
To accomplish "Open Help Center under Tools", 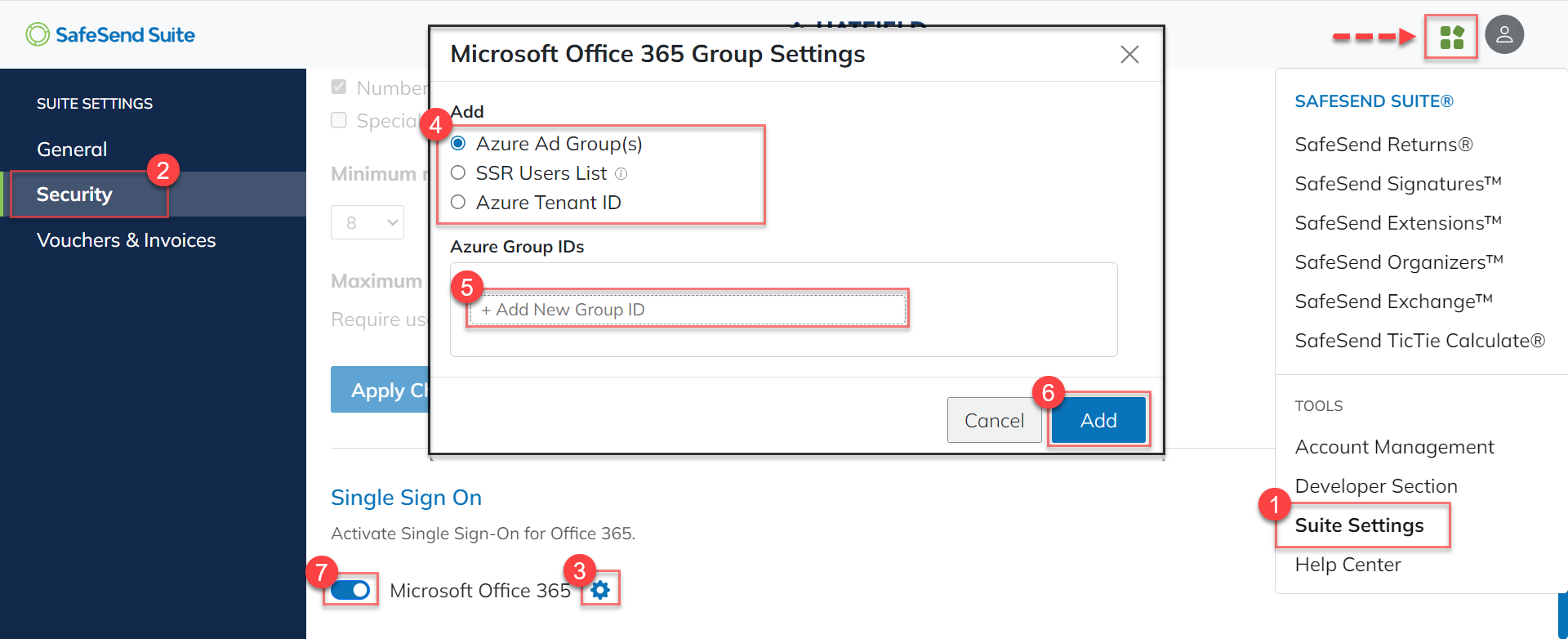I will (1347, 565).
